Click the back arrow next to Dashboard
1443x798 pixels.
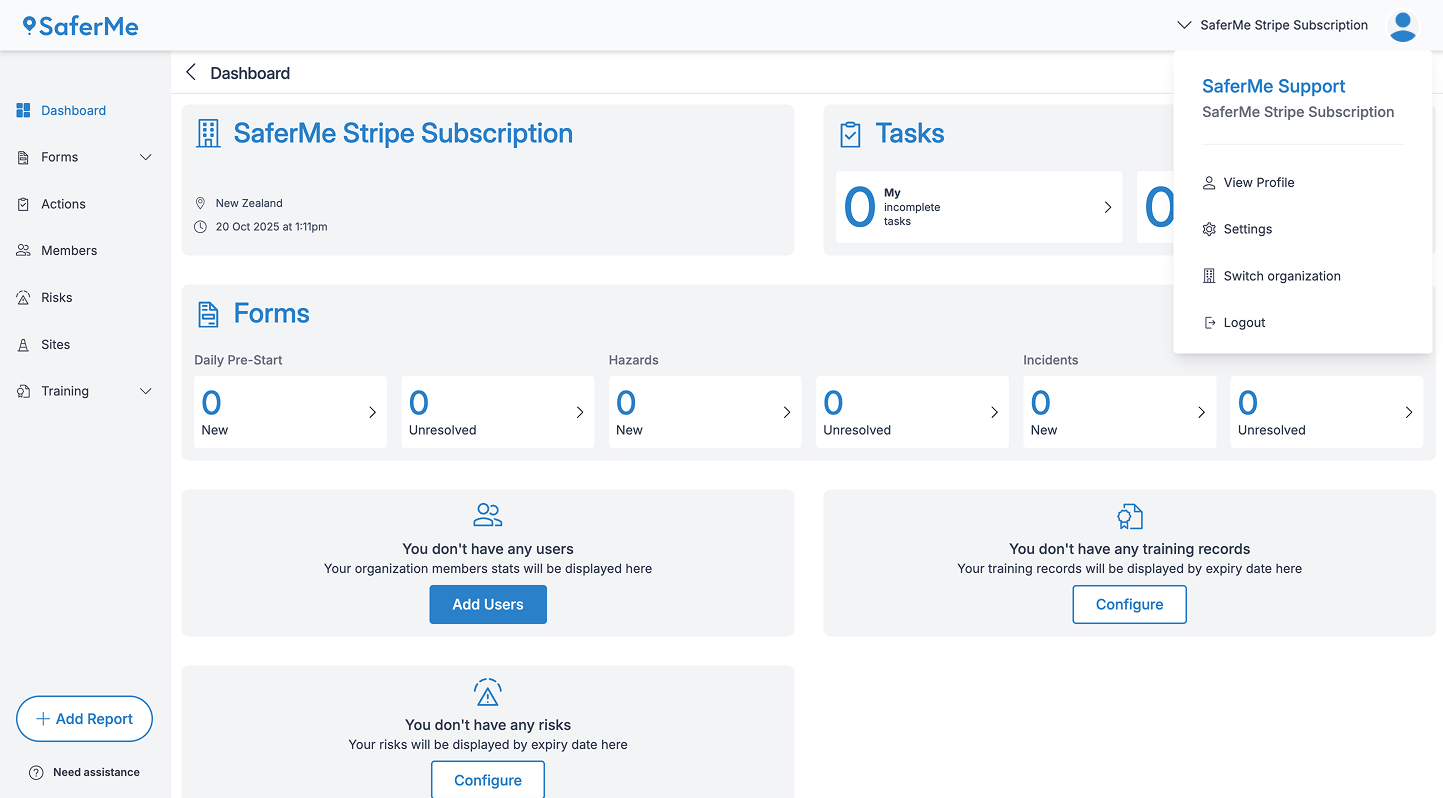pyautogui.click(x=190, y=72)
